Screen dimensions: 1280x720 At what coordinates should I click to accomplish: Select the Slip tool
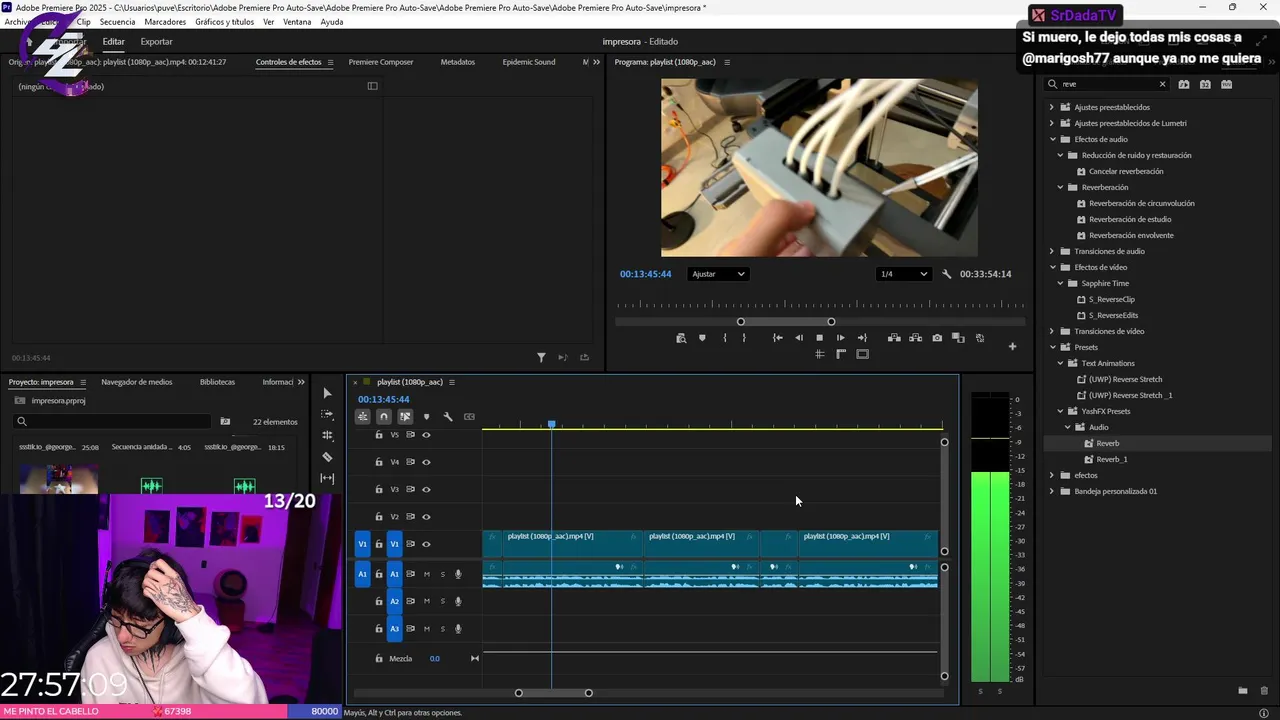point(327,478)
